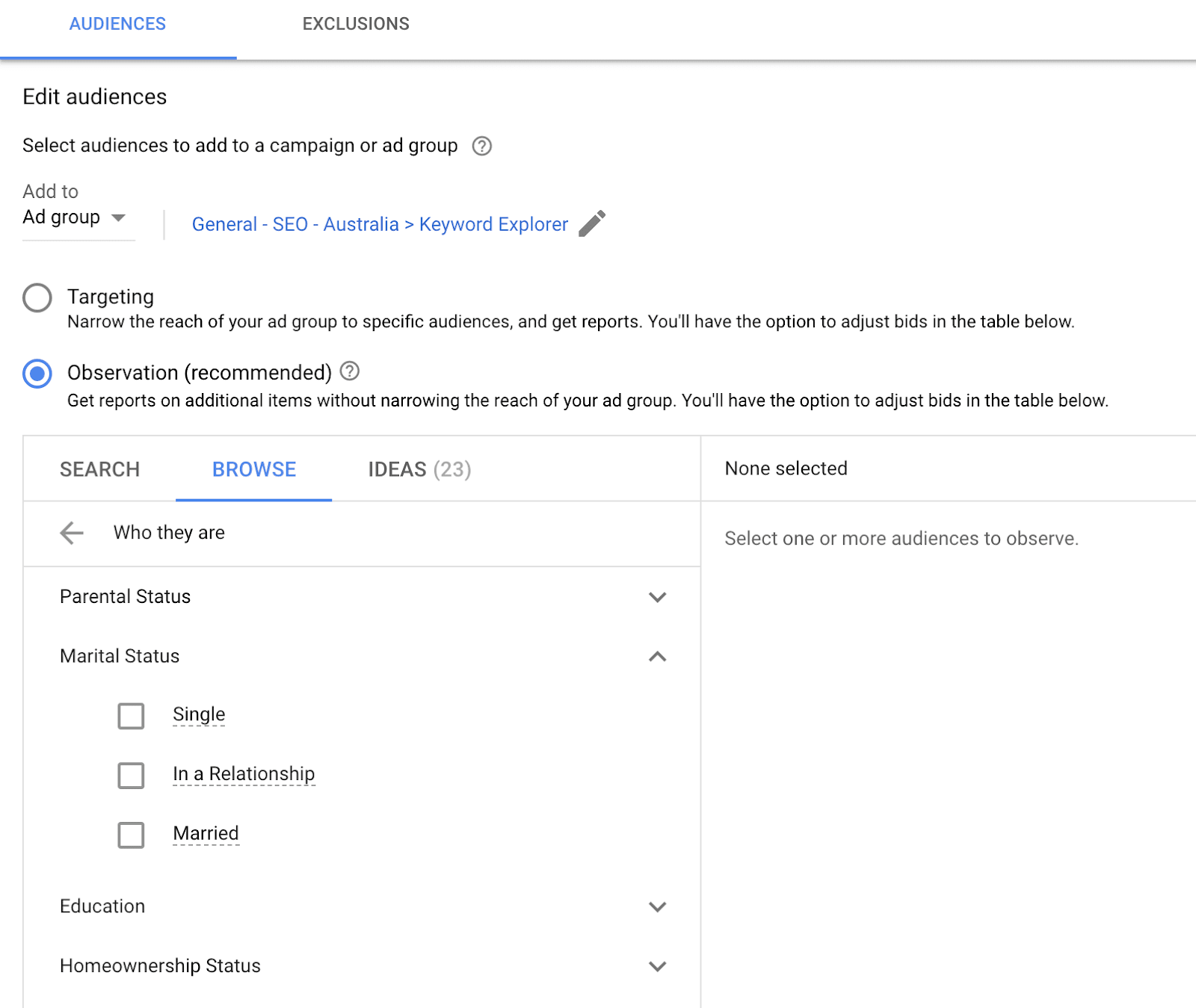
Task: Click help icon beside Observation (recommended)
Action: tap(350, 371)
